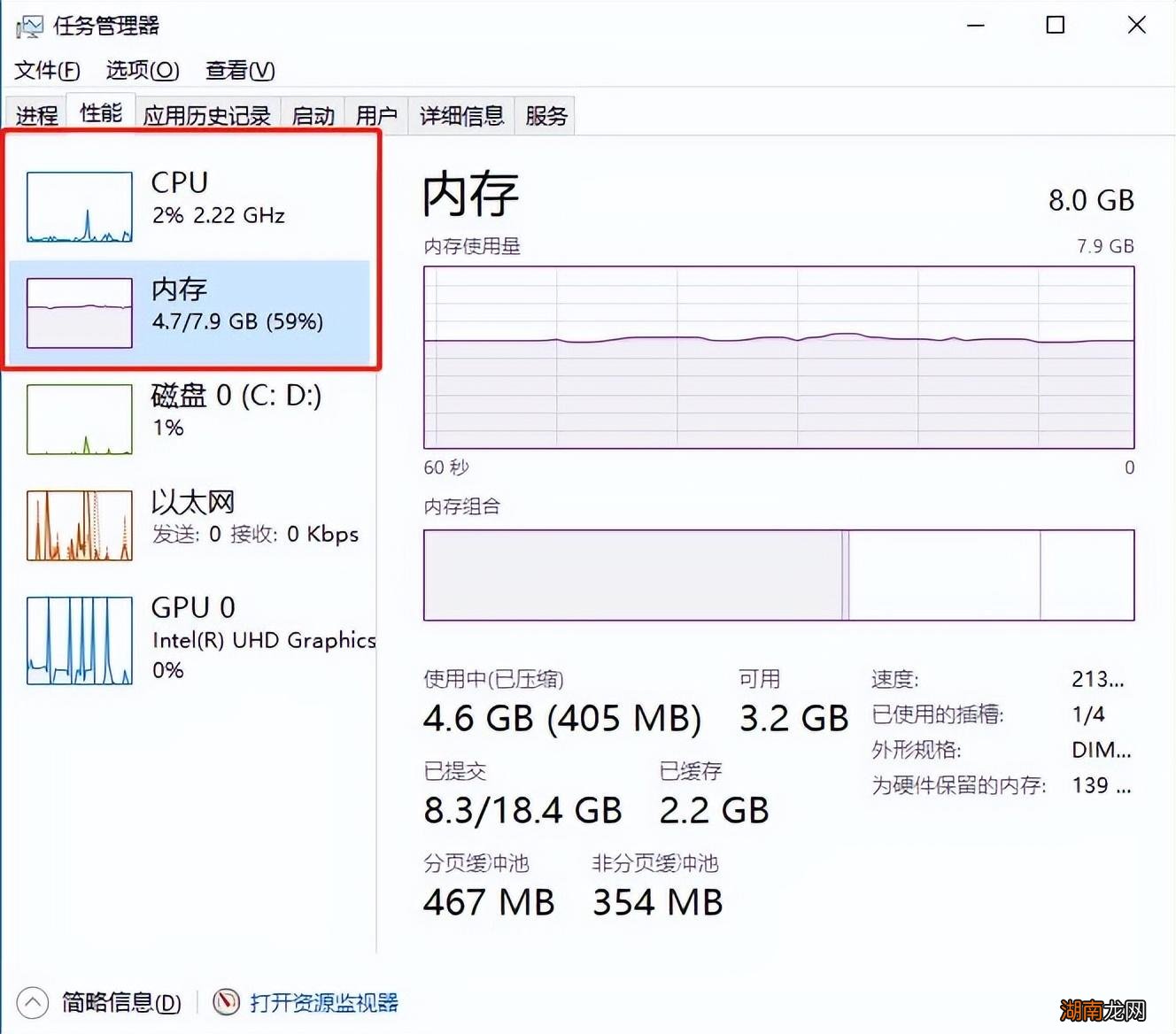
Task: Select the CPU usage mini graph
Action: 80,207
